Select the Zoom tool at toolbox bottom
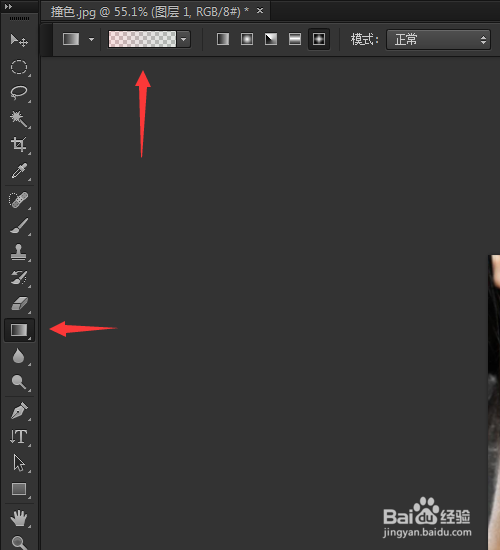This screenshot has height=550, width=500. click(19, 543)
